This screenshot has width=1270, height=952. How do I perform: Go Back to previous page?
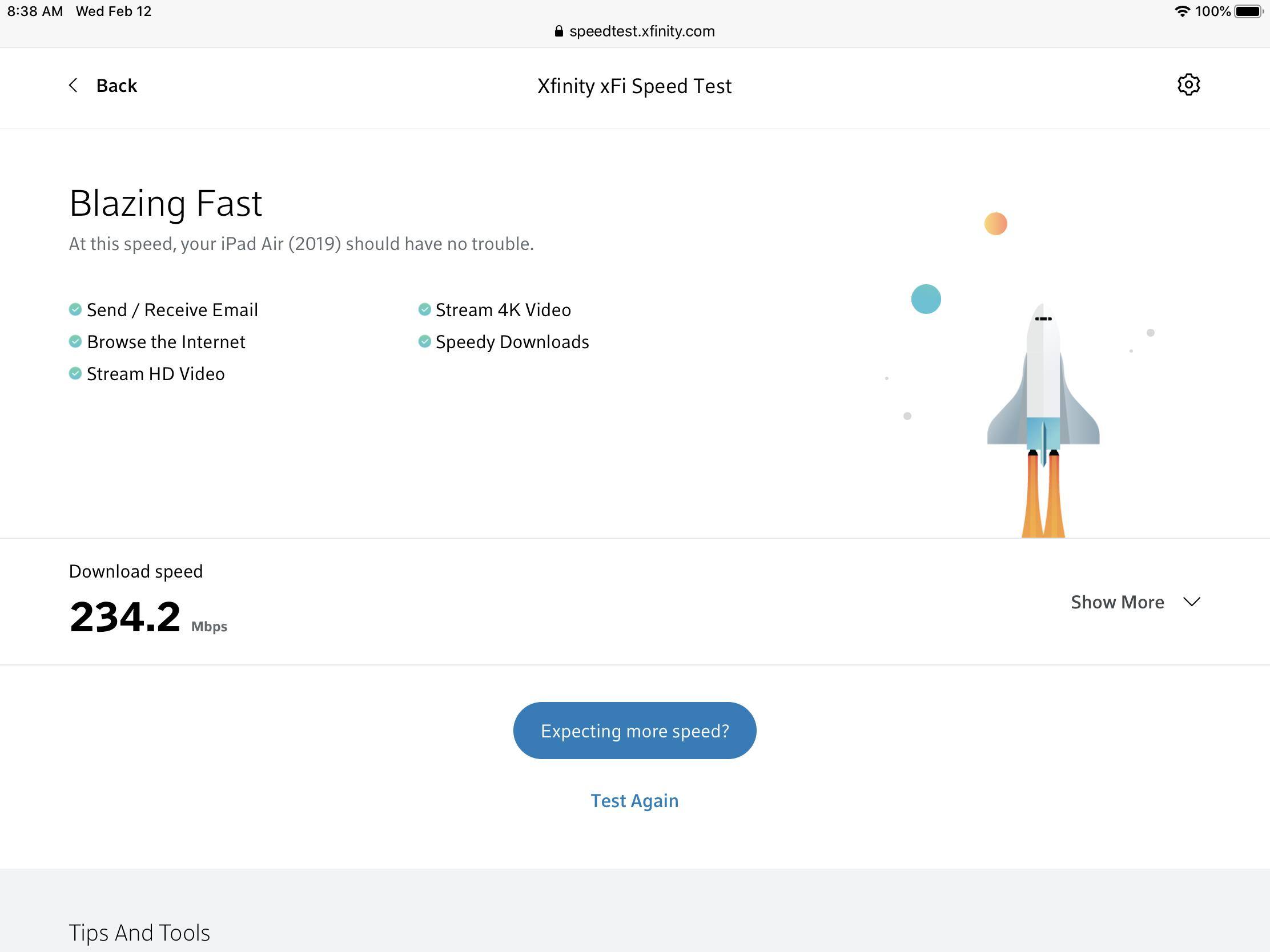click(x=116, y=86)
